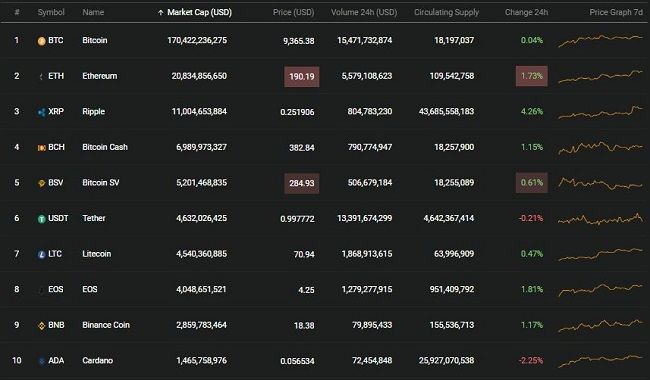Sort table by Price (USD) column

(293, 12)
